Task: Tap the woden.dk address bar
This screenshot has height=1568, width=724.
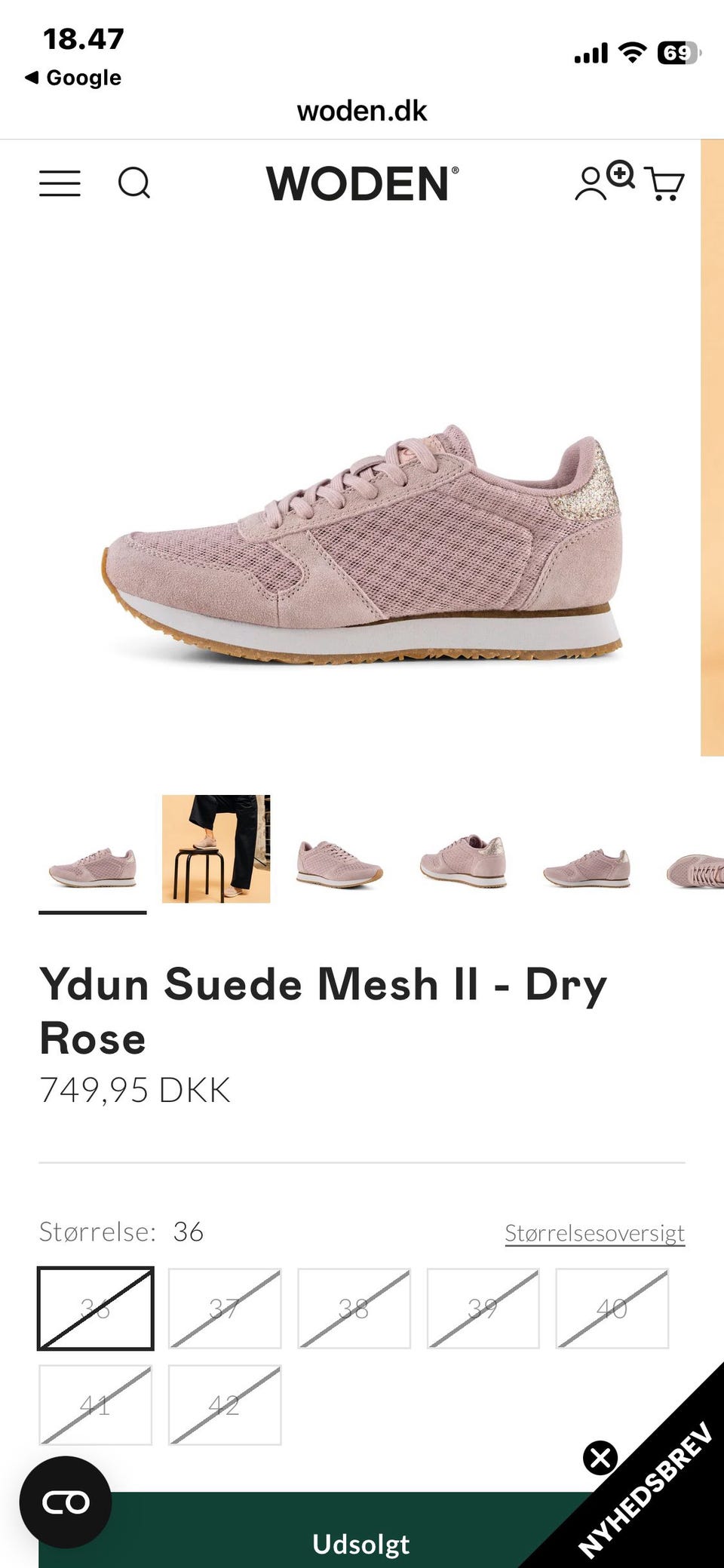Action: pos(362,111)
